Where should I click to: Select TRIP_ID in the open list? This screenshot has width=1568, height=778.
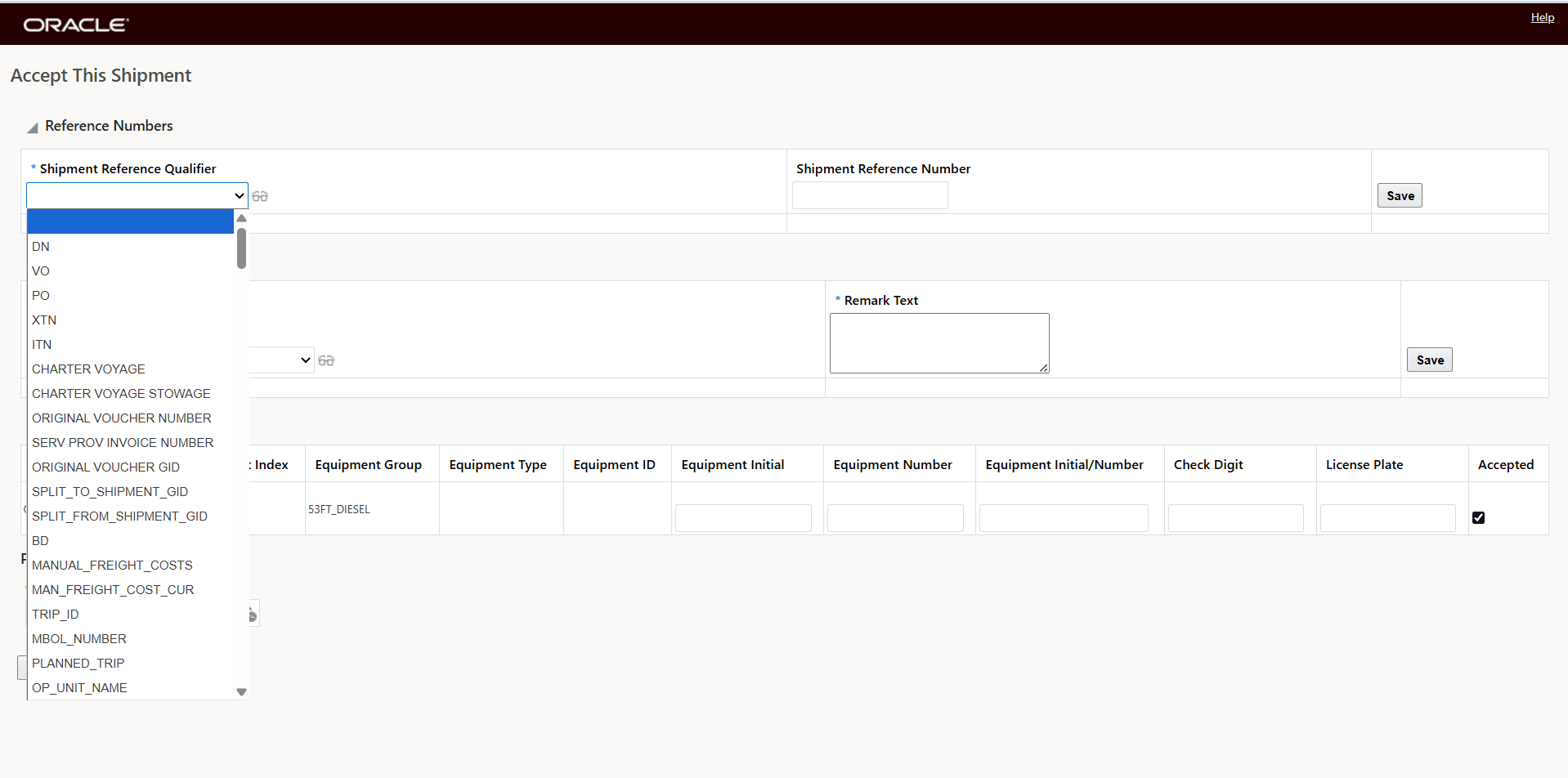[x=55, y=614]
